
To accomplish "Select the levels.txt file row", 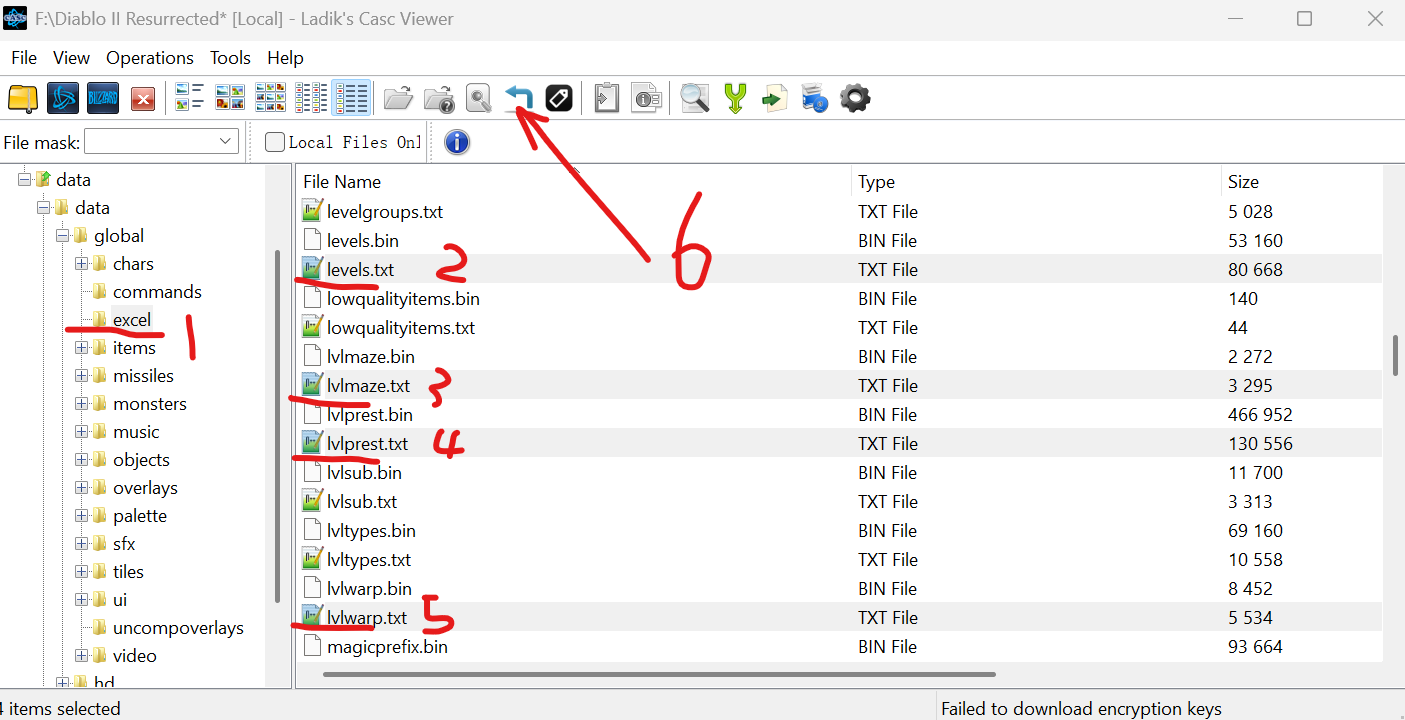I will 840,270.
